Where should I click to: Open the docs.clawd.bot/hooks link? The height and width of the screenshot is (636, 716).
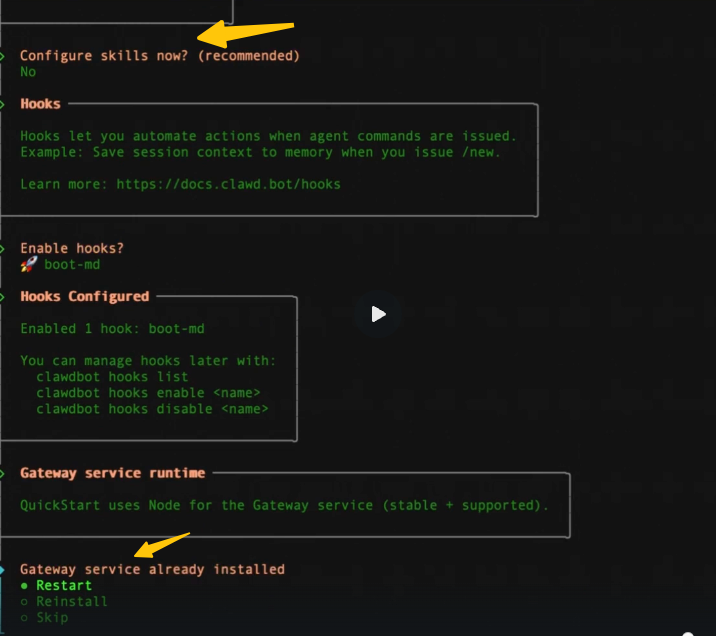pyautogui.click(x=228, y=184)
